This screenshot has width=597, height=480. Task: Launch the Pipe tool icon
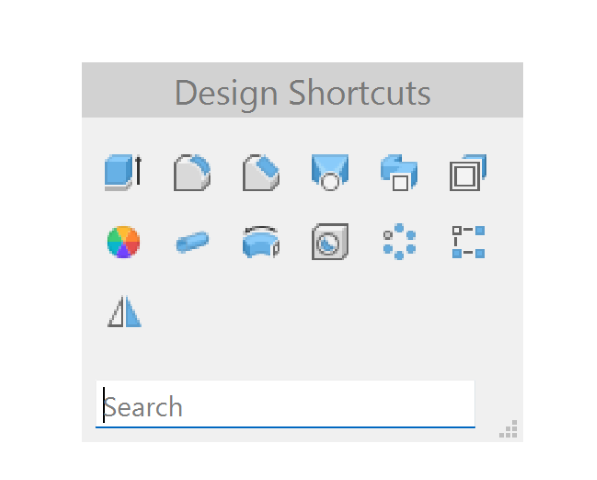pos(192,242)
